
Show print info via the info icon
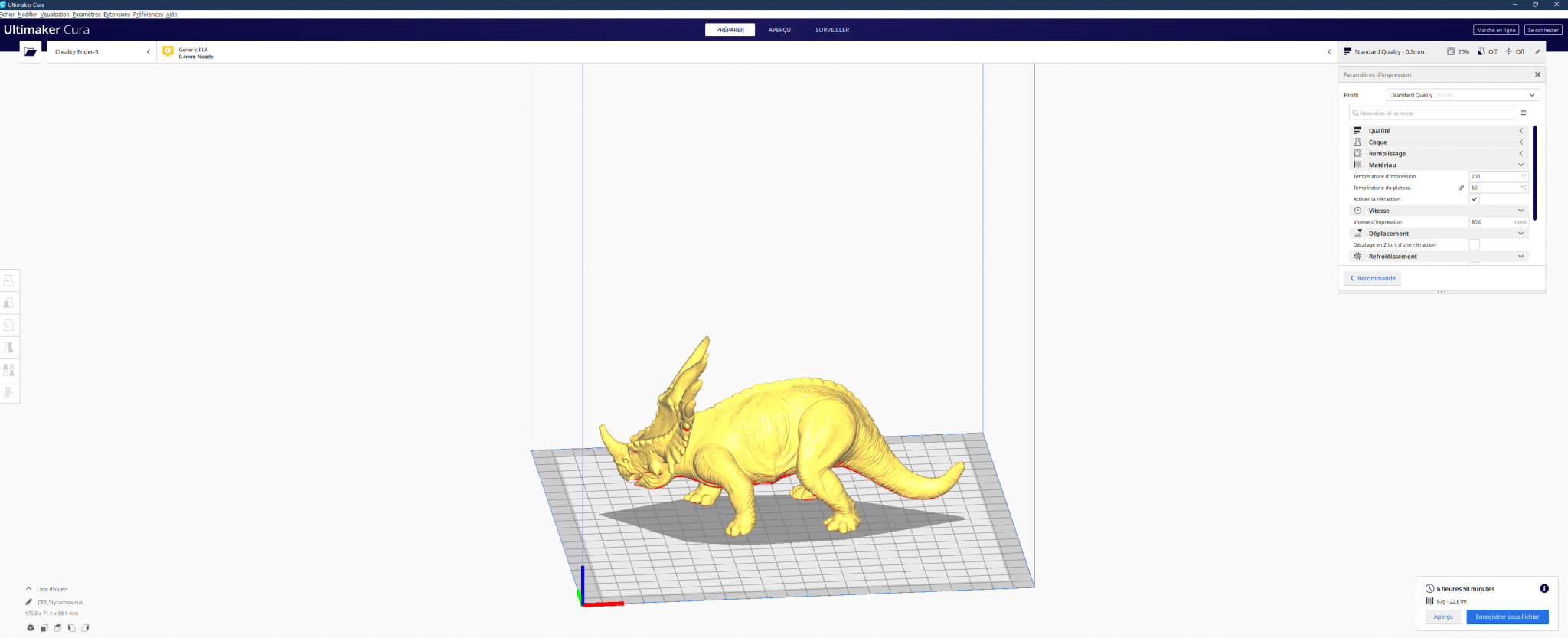point(1544,588)
